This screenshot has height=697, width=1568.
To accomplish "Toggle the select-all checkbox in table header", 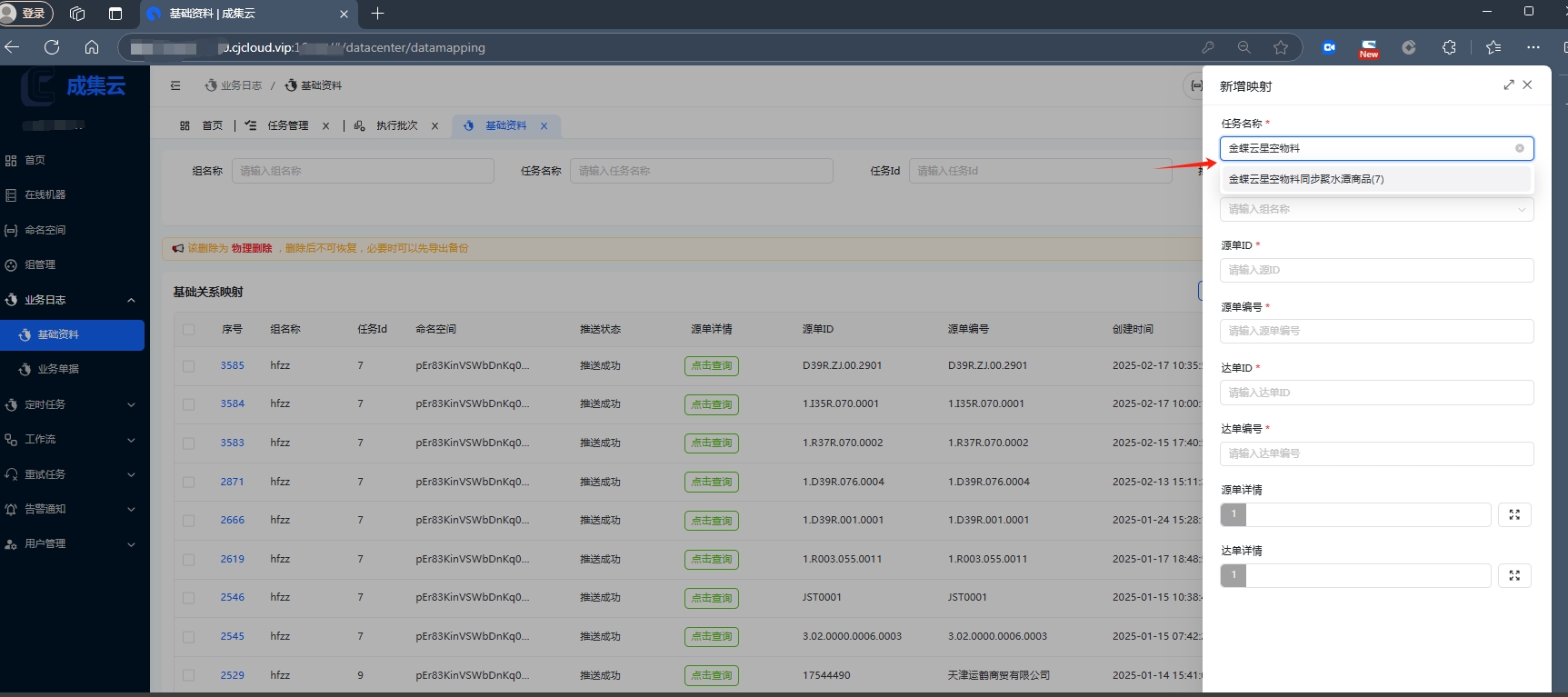I will point(188,329).
